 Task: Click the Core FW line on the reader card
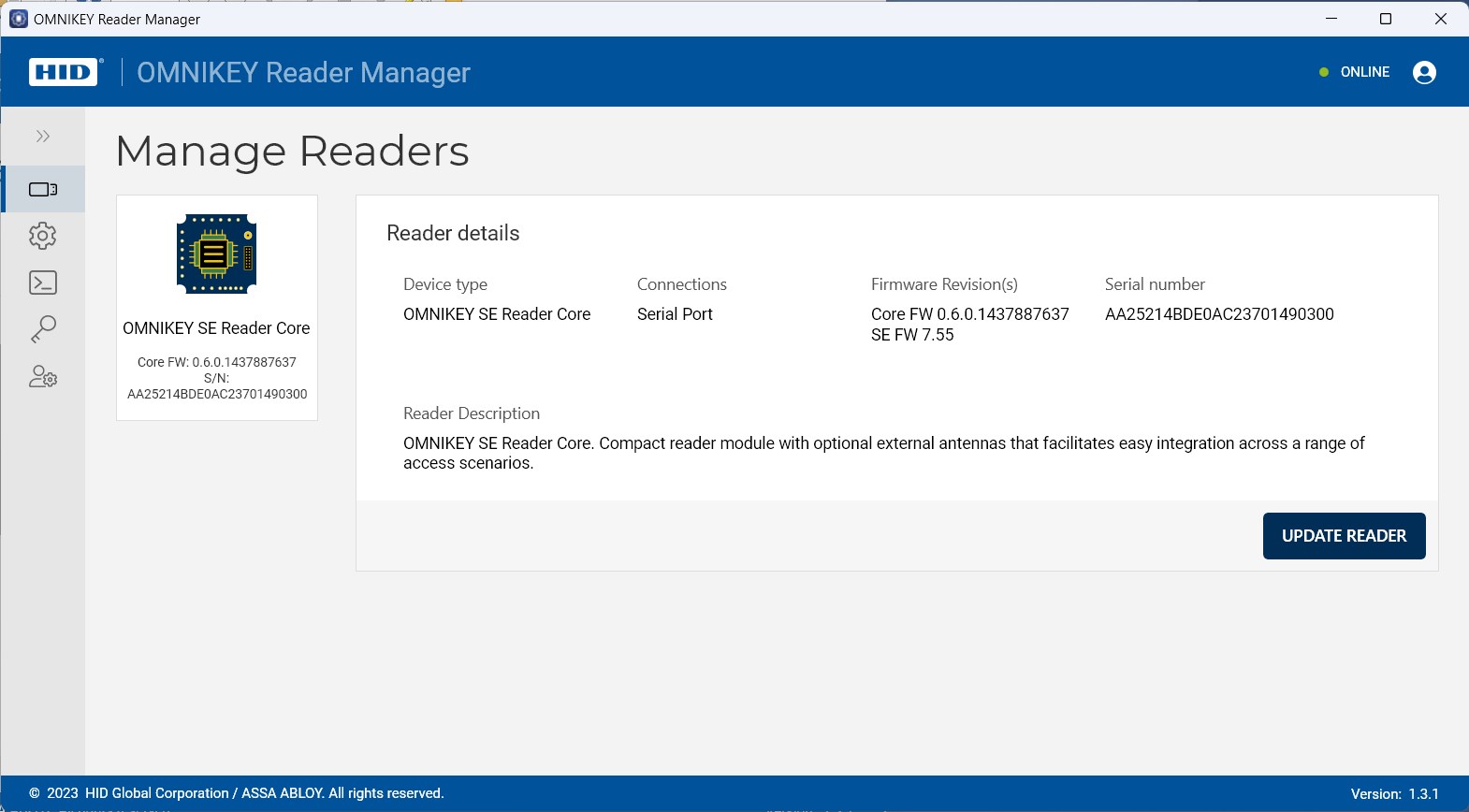pos(217,362)
